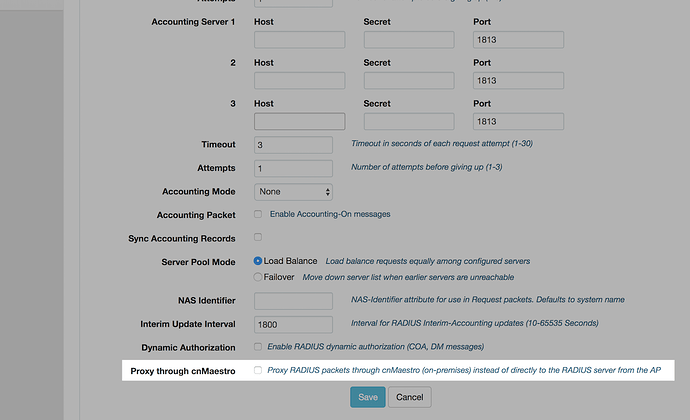Focus the Accounting Server 2 Port field

tap(518, 81)
